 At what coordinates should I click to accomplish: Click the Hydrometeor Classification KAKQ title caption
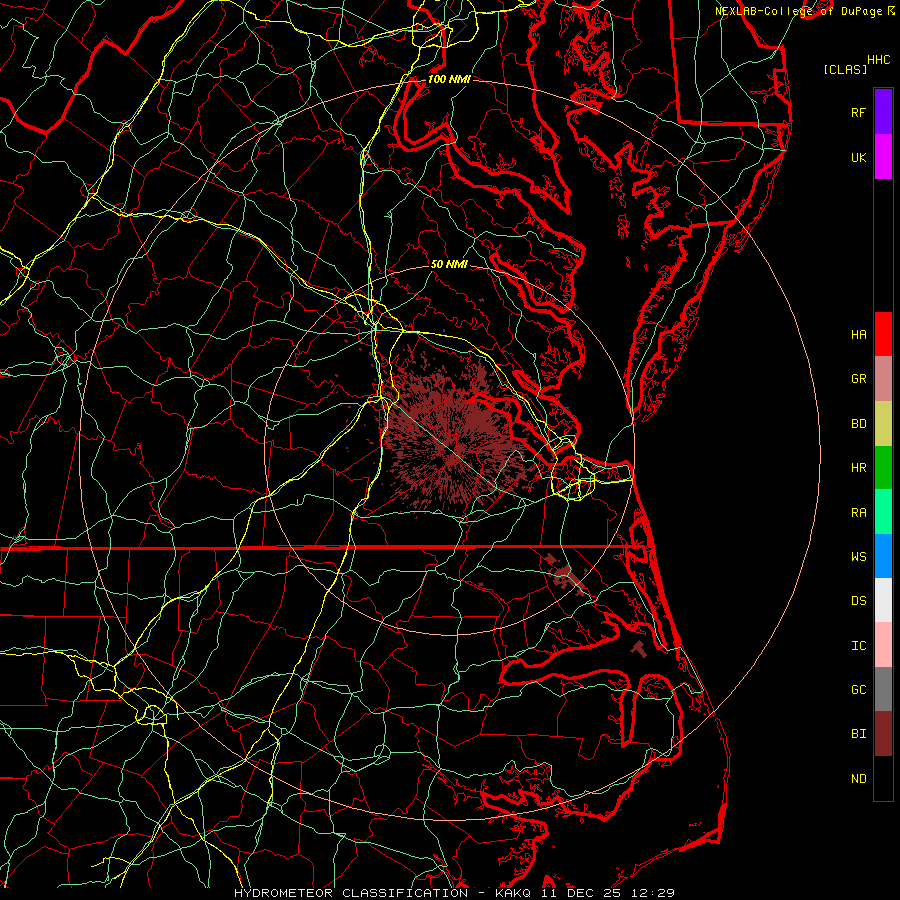454,893
